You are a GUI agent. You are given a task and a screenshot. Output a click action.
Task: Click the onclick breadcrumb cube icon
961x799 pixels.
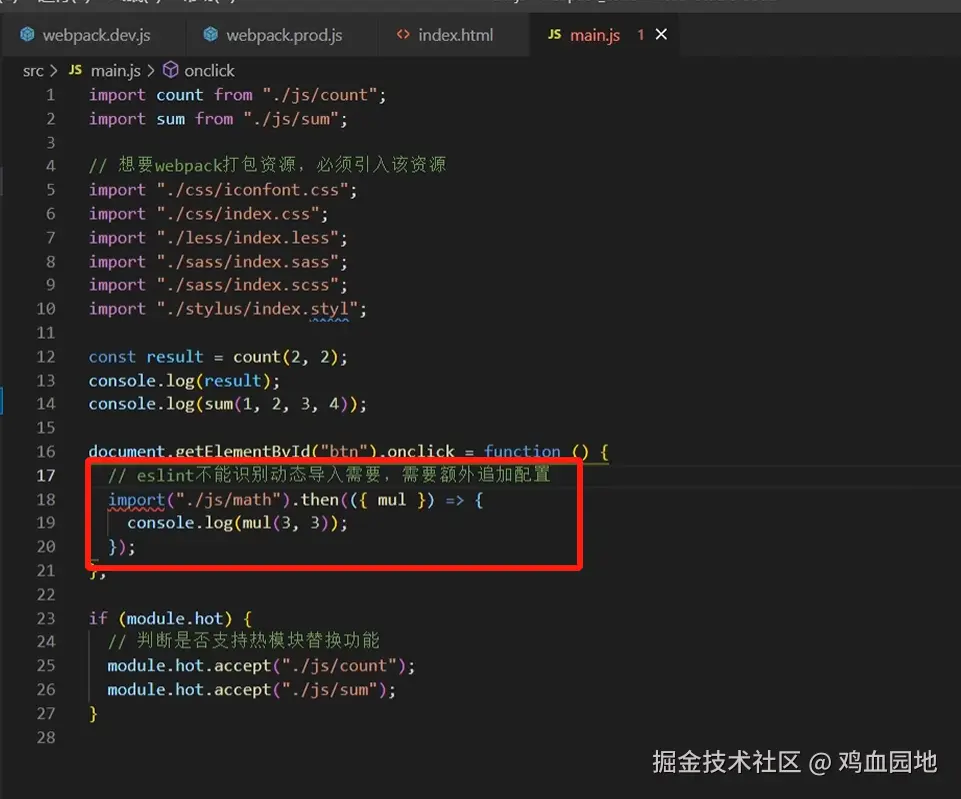tap(170, 70)
